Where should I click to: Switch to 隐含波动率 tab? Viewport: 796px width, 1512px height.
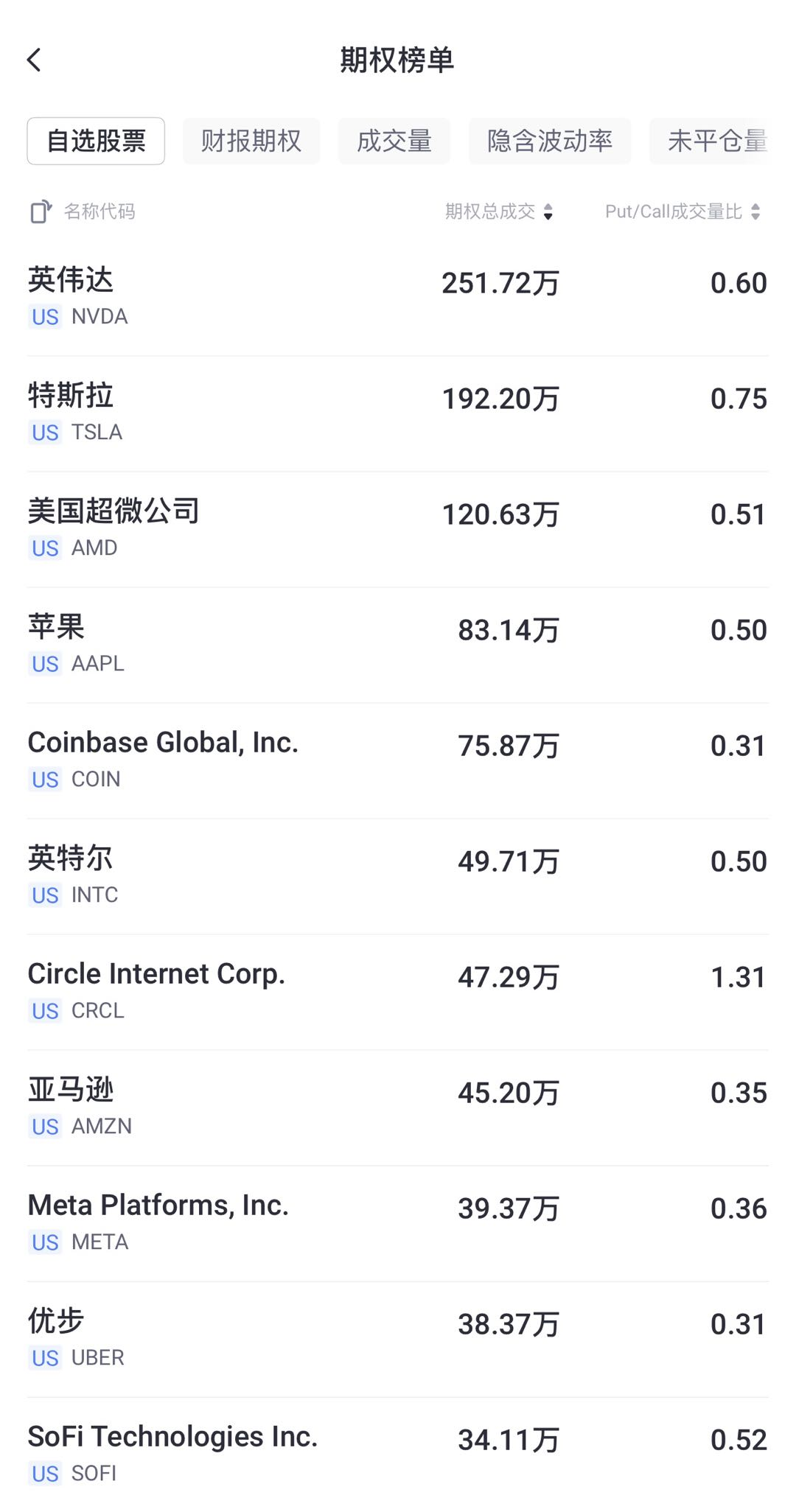pos(550,141)
